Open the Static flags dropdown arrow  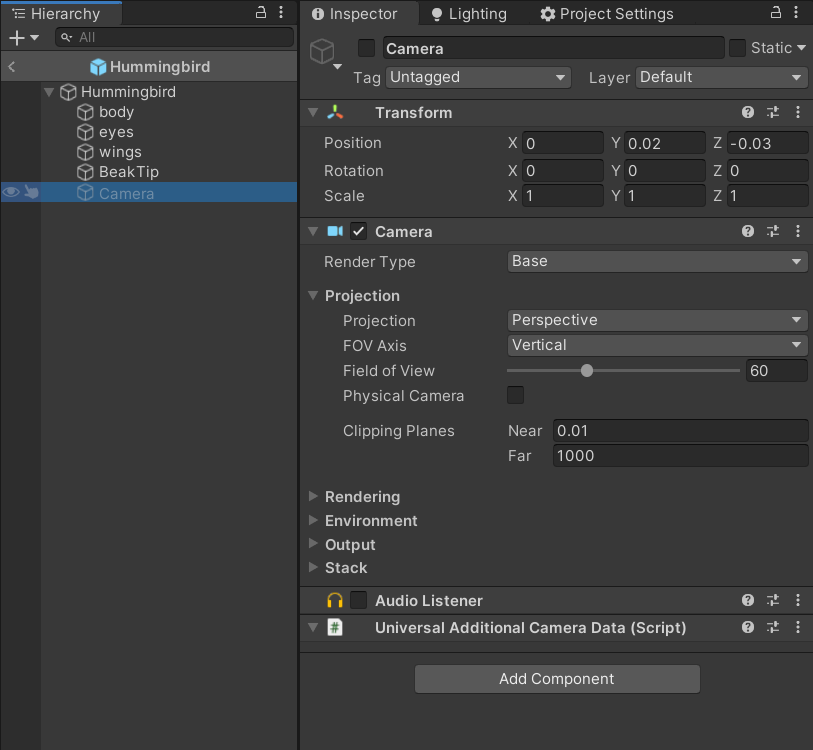tap(802, 48)
